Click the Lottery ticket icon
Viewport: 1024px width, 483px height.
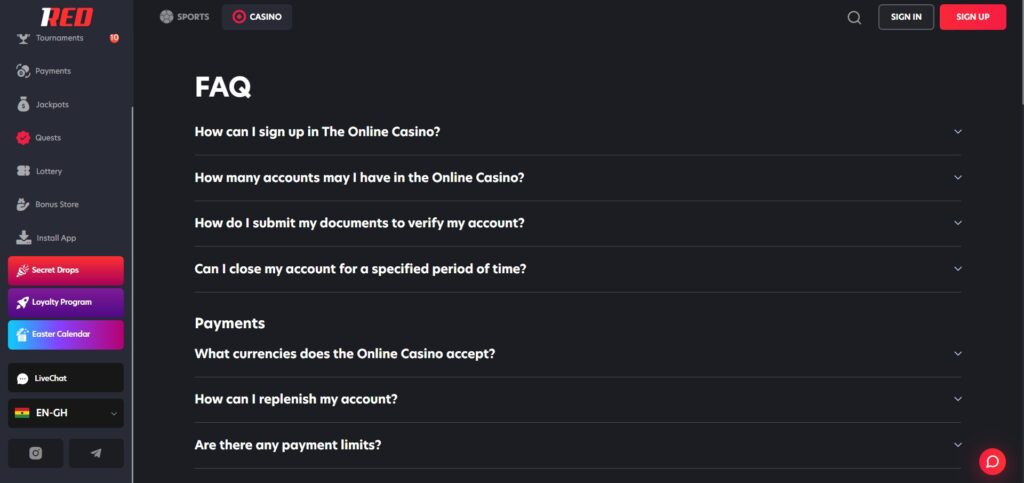tap(24, 171)
